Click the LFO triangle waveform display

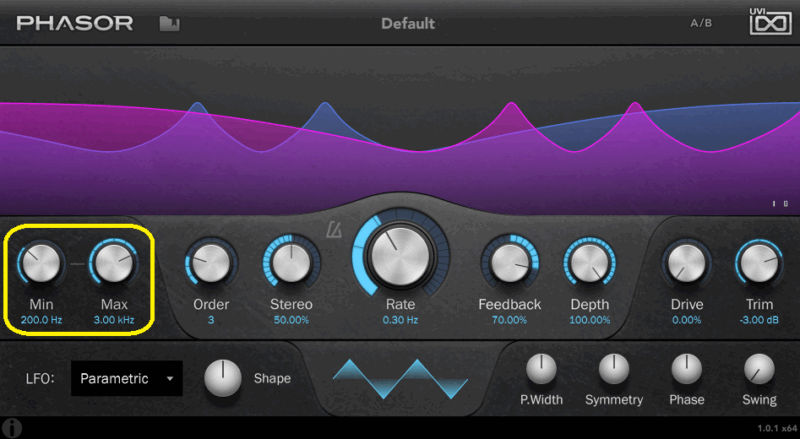coord(401,379)
